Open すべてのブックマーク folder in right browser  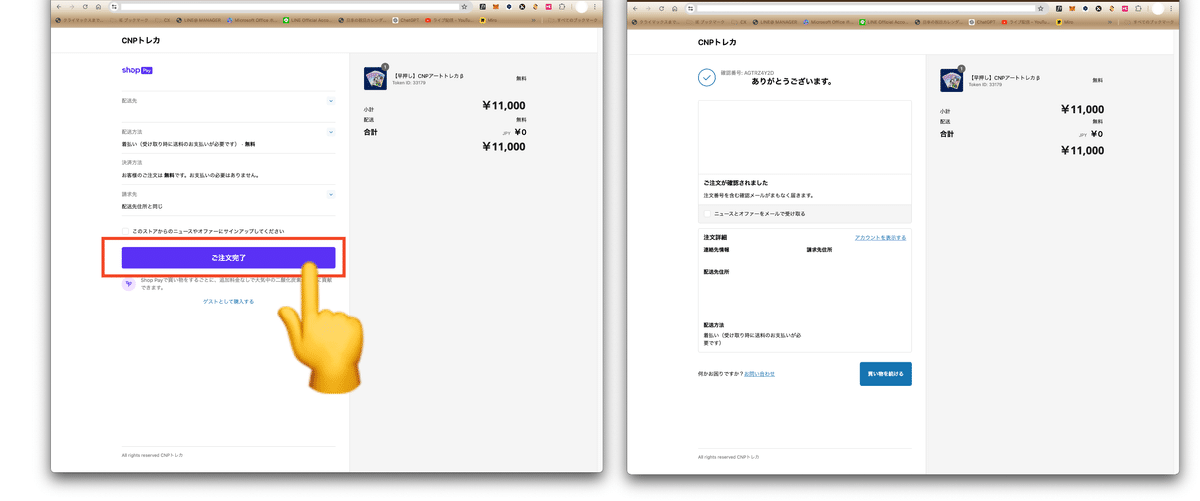(1148, 21)
